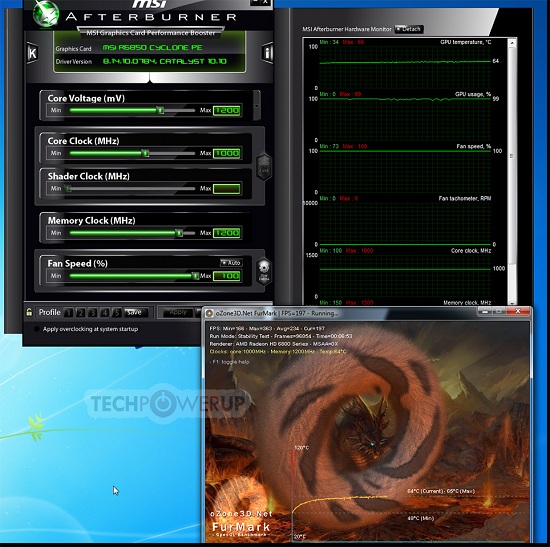Select profile slot 3
550x547 pixels.
(x=93, y=312)
